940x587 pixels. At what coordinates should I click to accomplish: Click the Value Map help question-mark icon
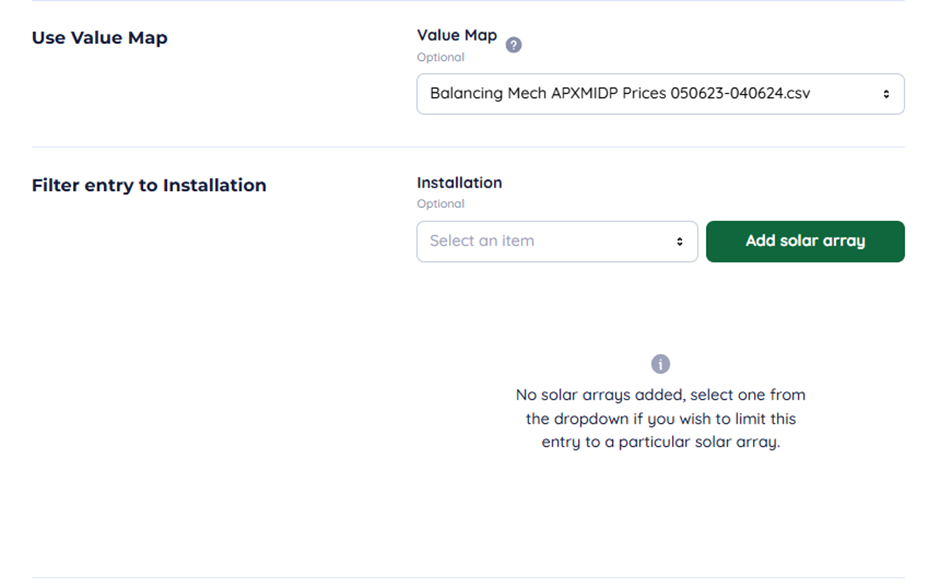pyautogui.click(x=514, y=45)
